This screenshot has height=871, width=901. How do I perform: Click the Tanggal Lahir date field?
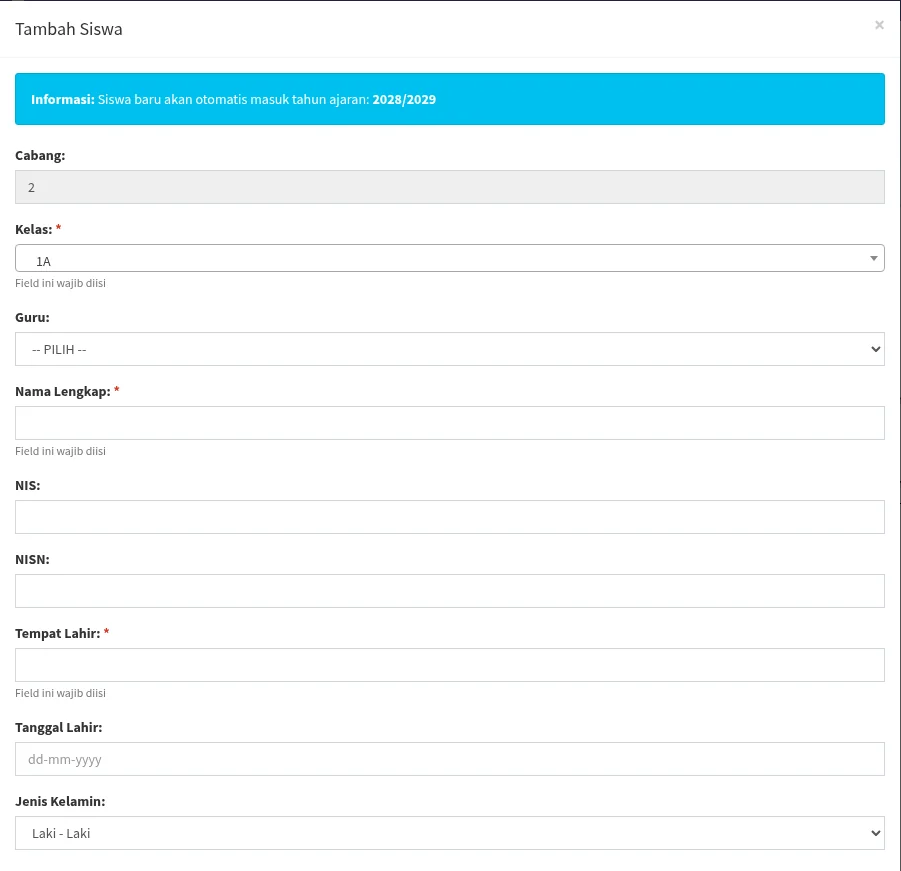449,759
